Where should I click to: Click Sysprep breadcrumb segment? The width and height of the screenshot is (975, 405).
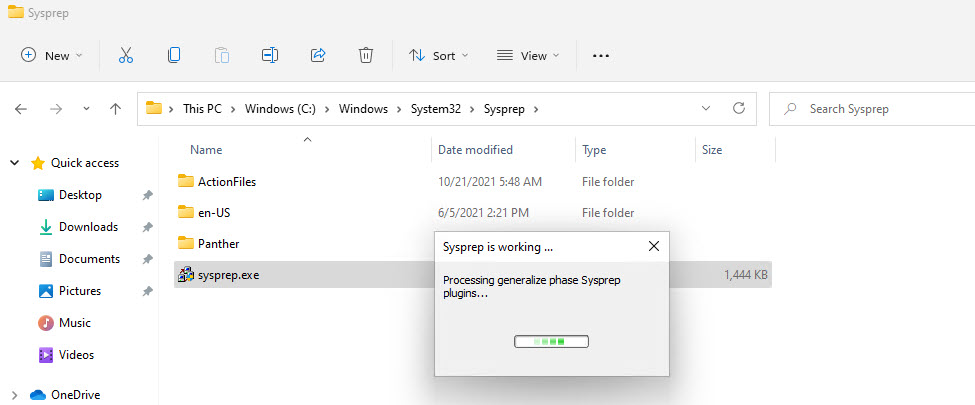click(x=504, y=109)
